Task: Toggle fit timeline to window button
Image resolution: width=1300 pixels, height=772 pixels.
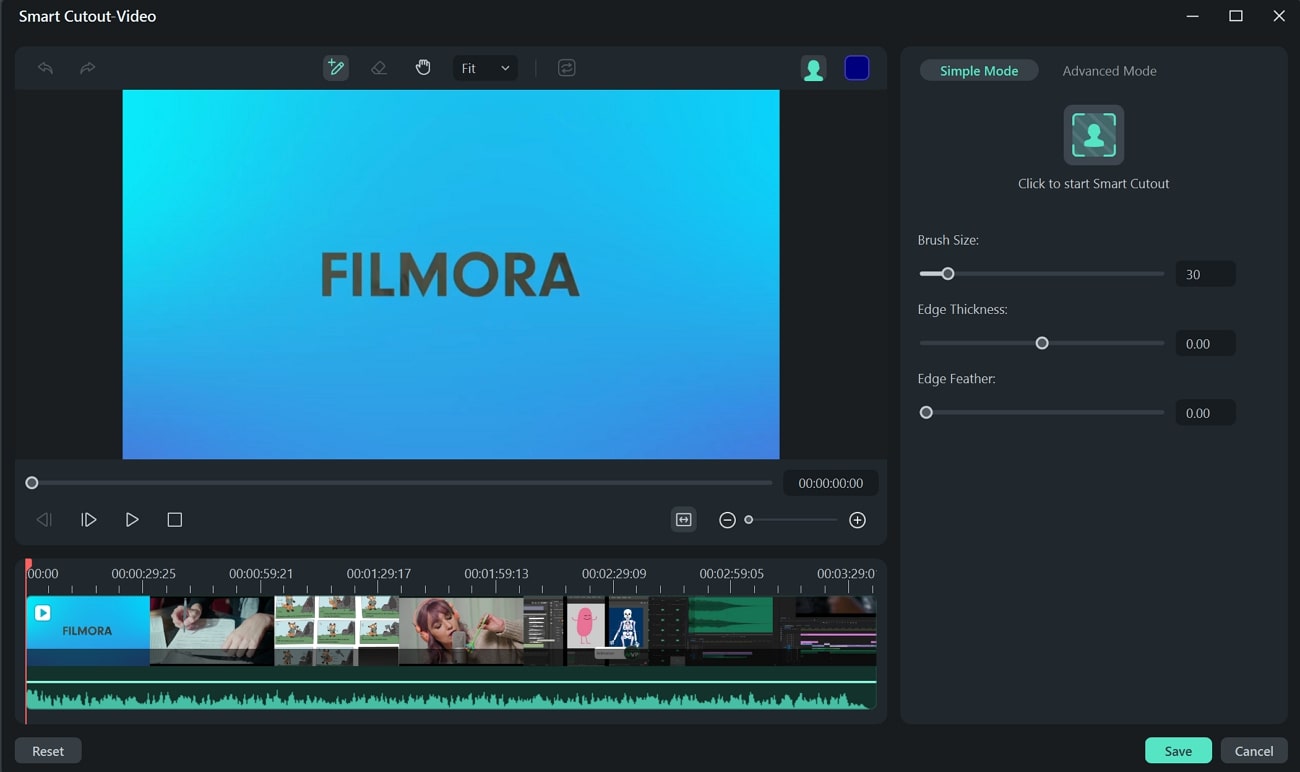Action: (x=684, y=520)
